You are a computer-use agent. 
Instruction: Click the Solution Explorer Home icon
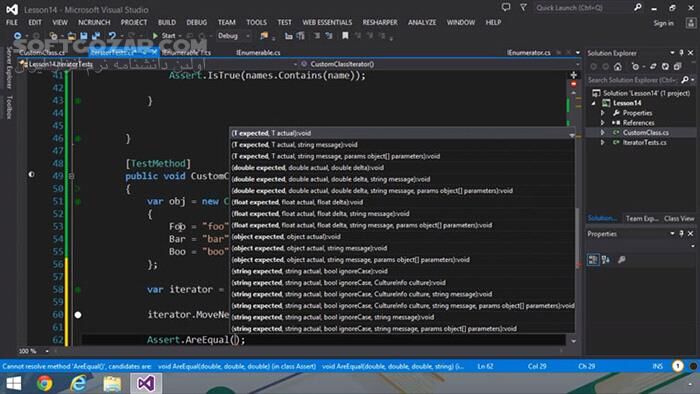(x=618, y=66)
